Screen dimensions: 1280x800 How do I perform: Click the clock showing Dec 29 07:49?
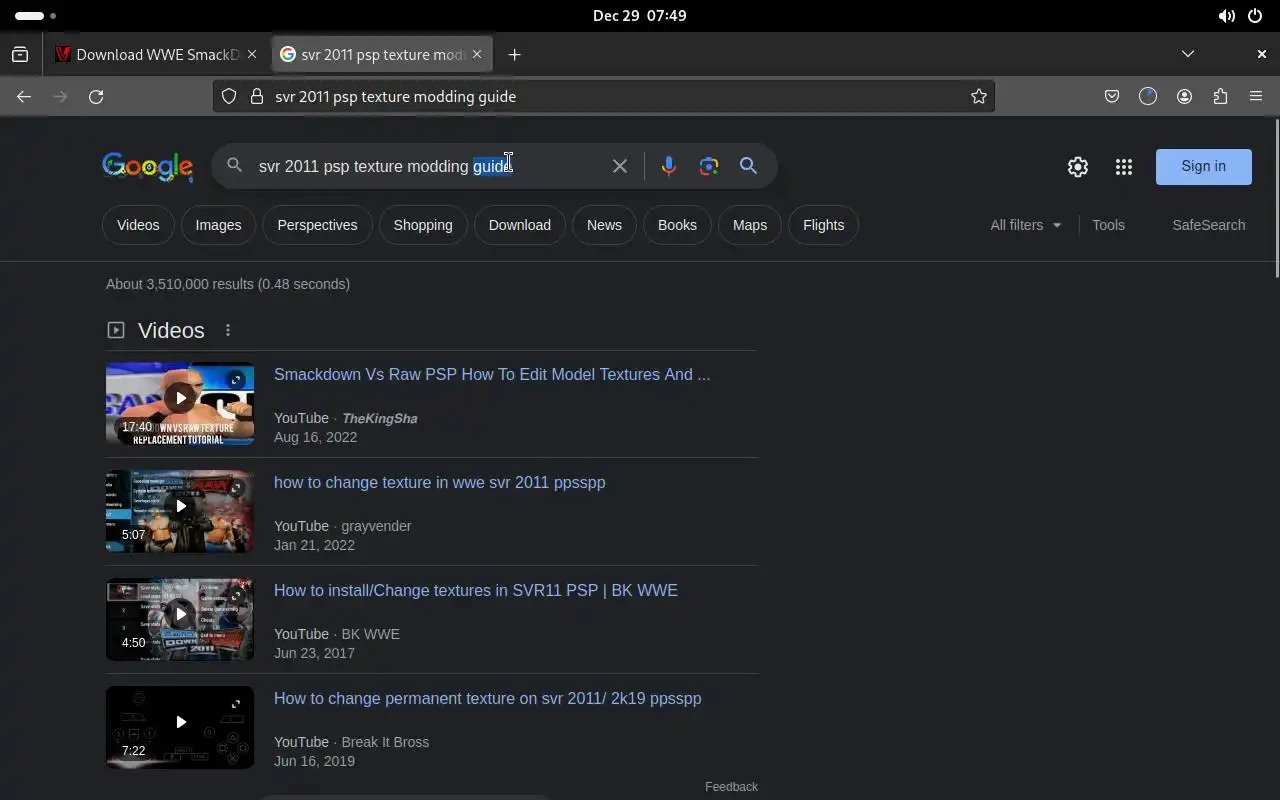pos(640,16)
